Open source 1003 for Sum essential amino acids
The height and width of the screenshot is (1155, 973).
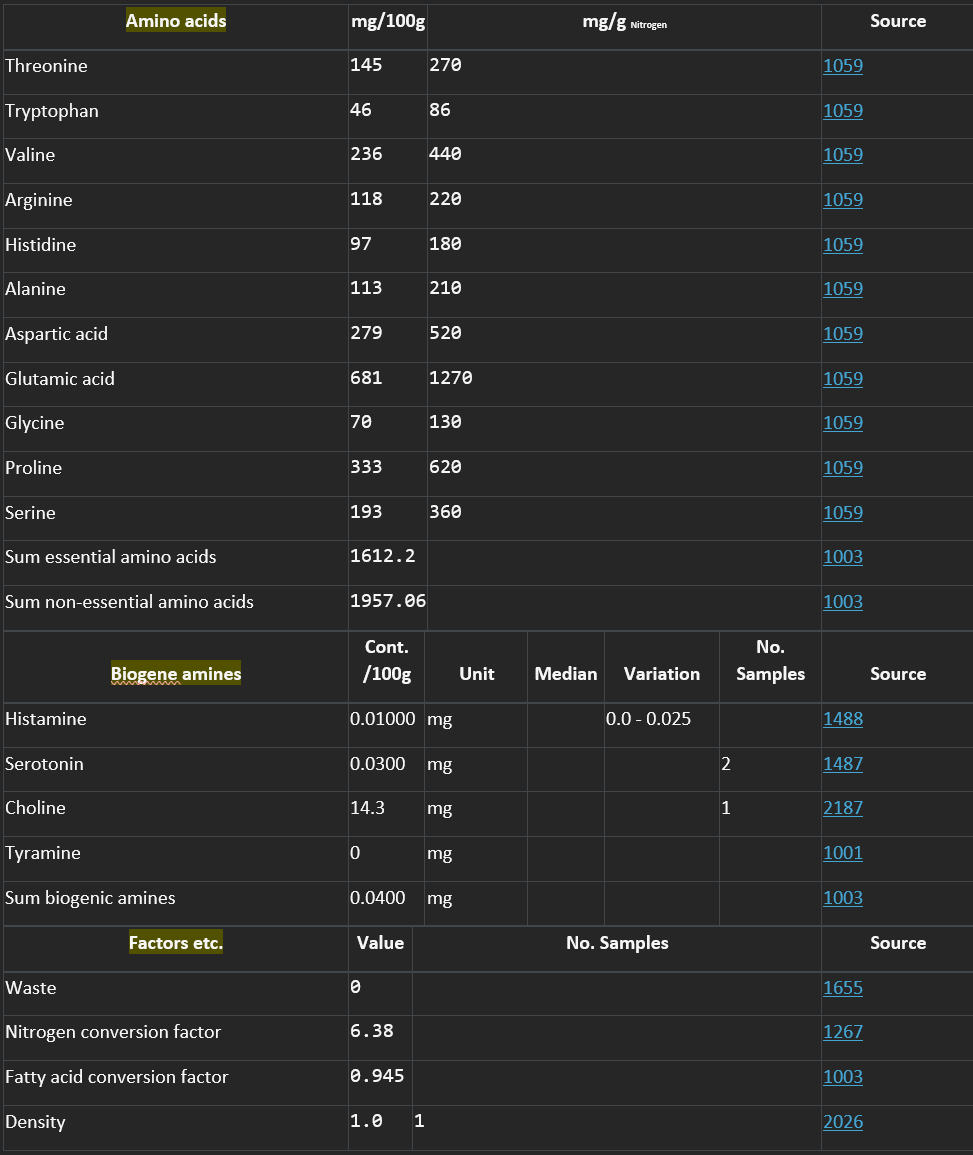click(x=843, y=557)
